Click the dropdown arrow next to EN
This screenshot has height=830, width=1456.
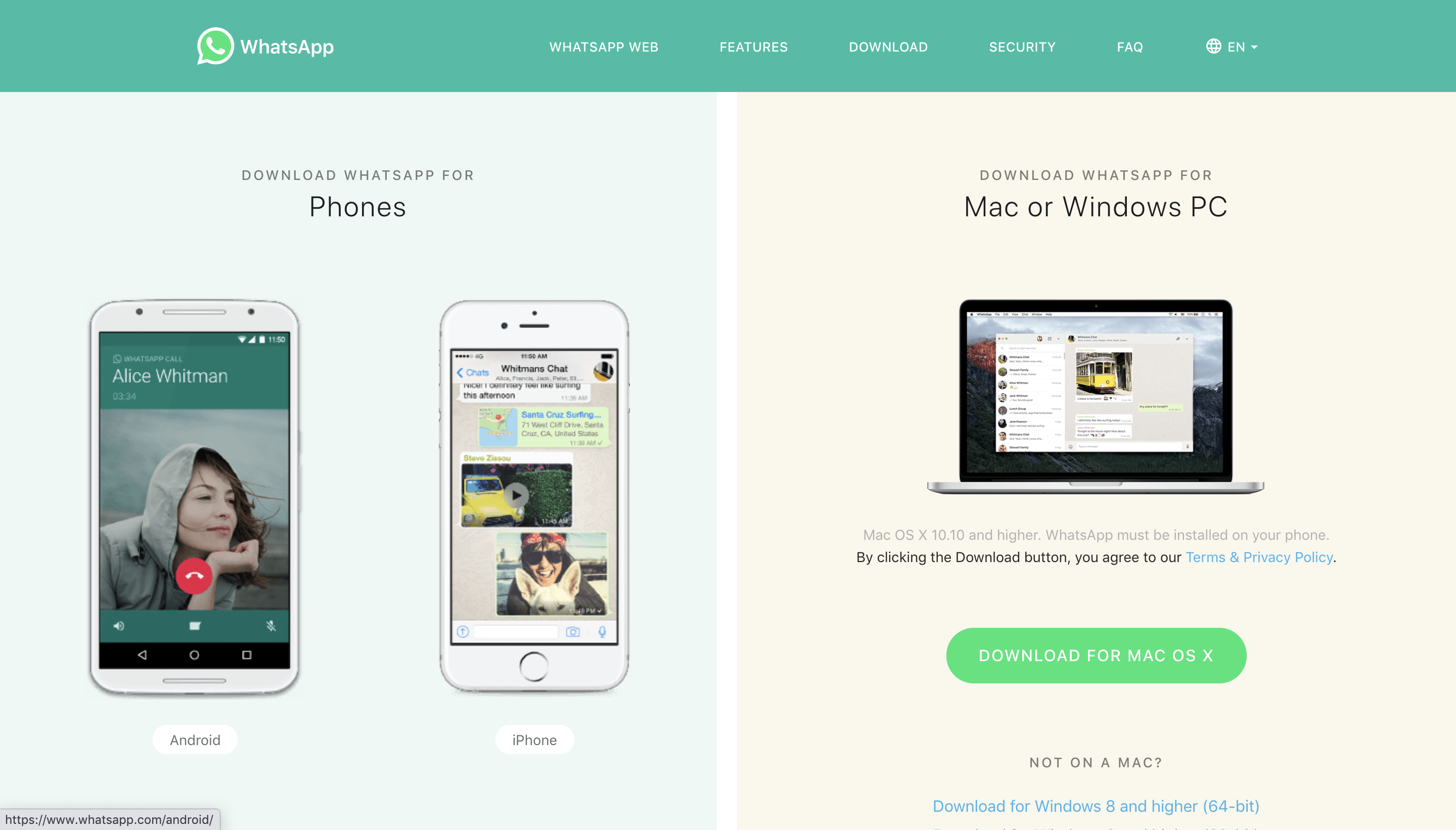pyautogui.click(x=1256, y=46)
